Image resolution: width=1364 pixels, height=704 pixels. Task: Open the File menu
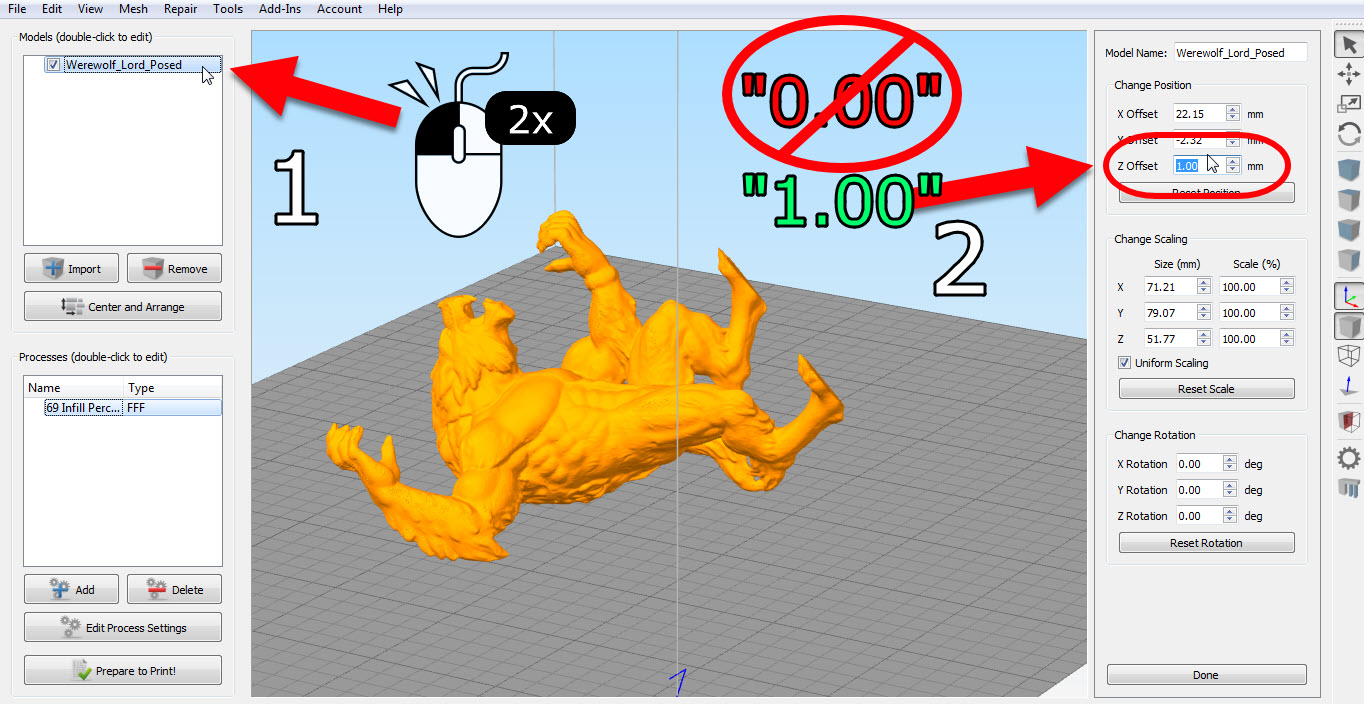pyautogui.click(x=17, y=9)
